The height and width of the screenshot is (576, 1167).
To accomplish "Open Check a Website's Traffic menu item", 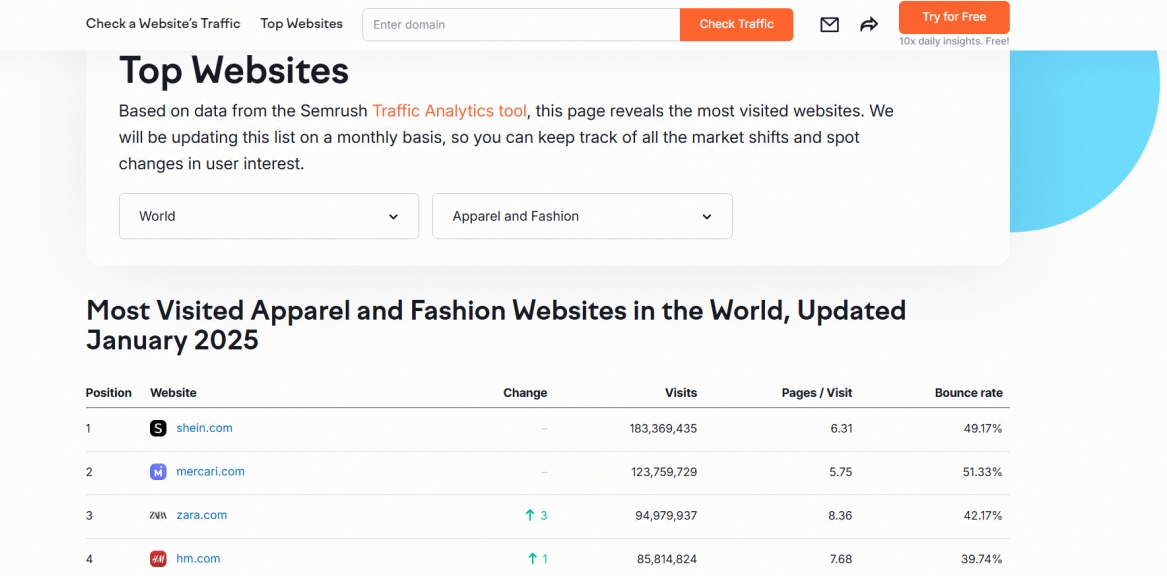I will [163, 24].
